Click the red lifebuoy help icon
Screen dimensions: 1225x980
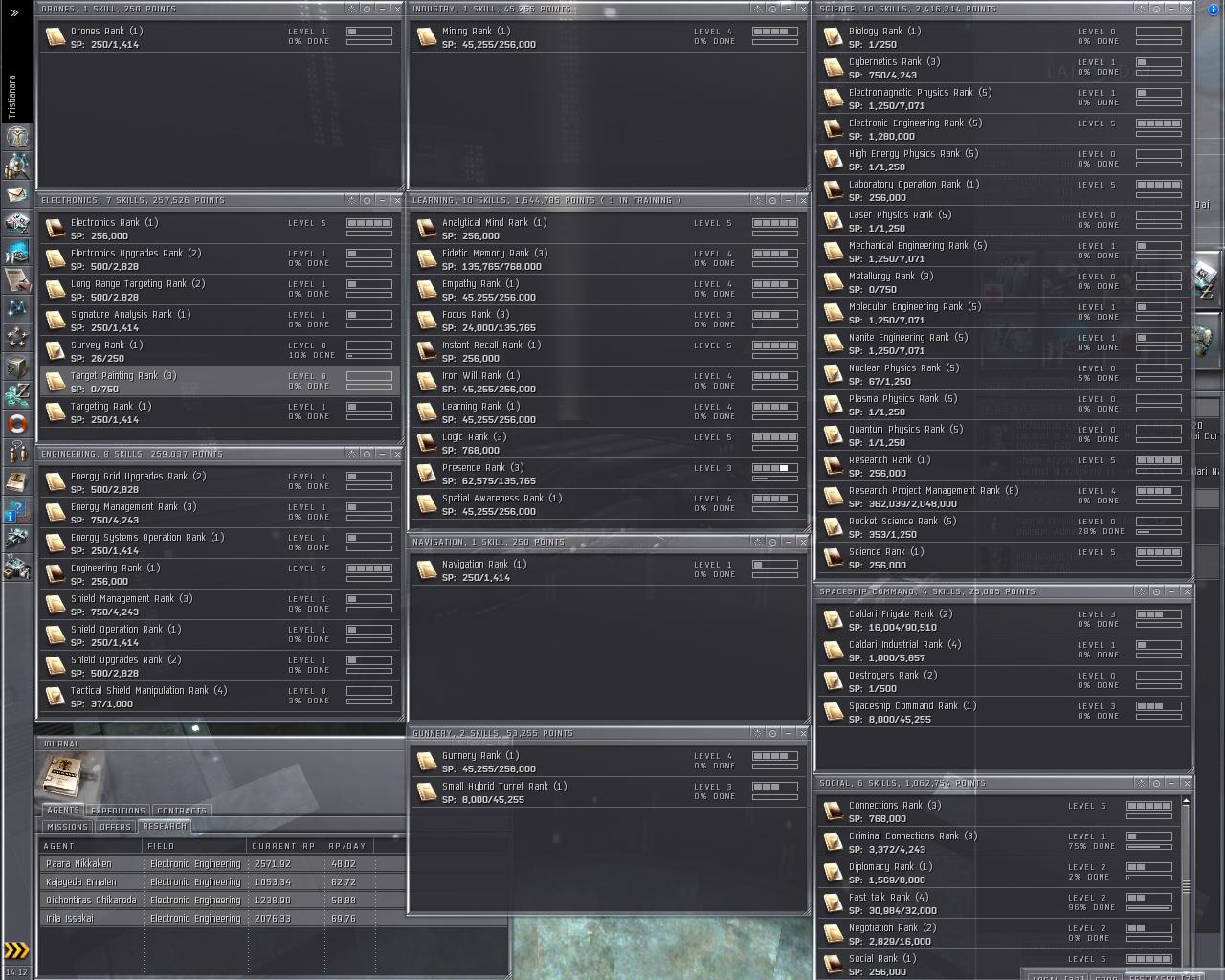17,424
